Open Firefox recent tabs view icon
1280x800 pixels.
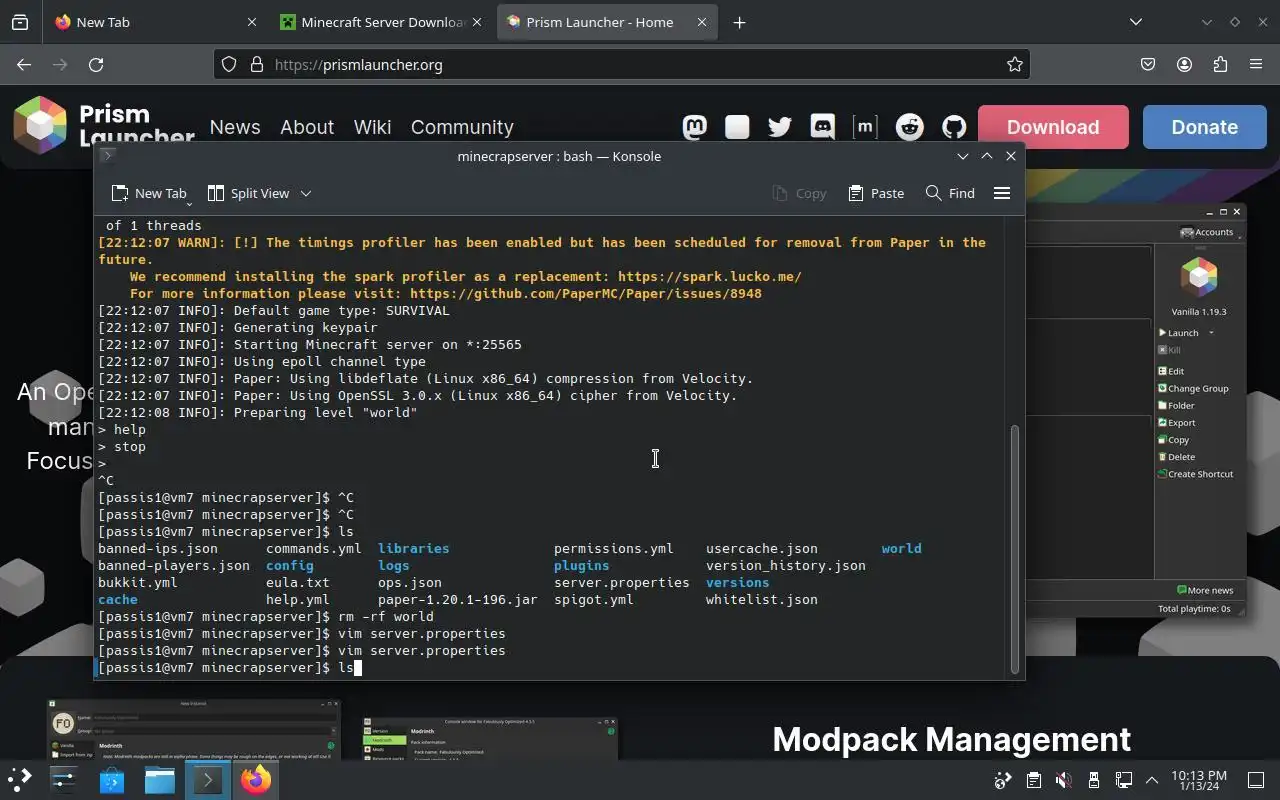pyautogui.click(x=20, y=22)
